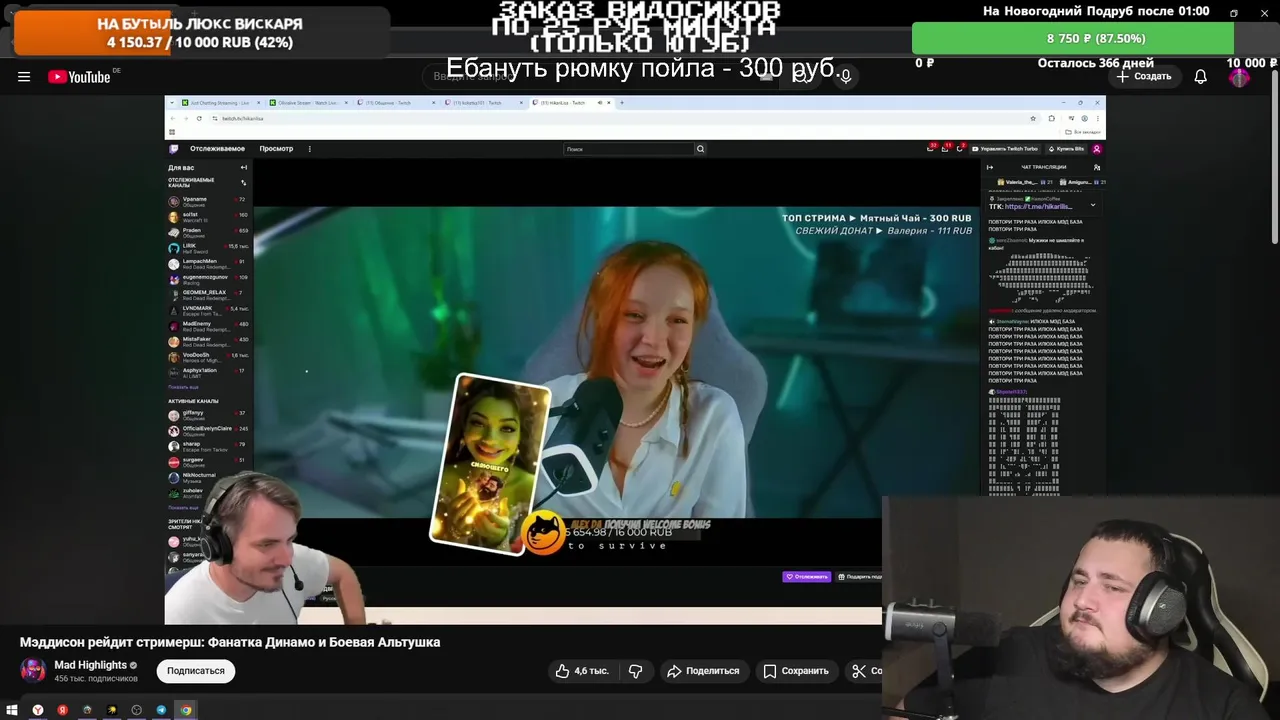1280x720 pixels.
Task: Click the Twitch Поиск search field
Action: [x=628, y=149]
